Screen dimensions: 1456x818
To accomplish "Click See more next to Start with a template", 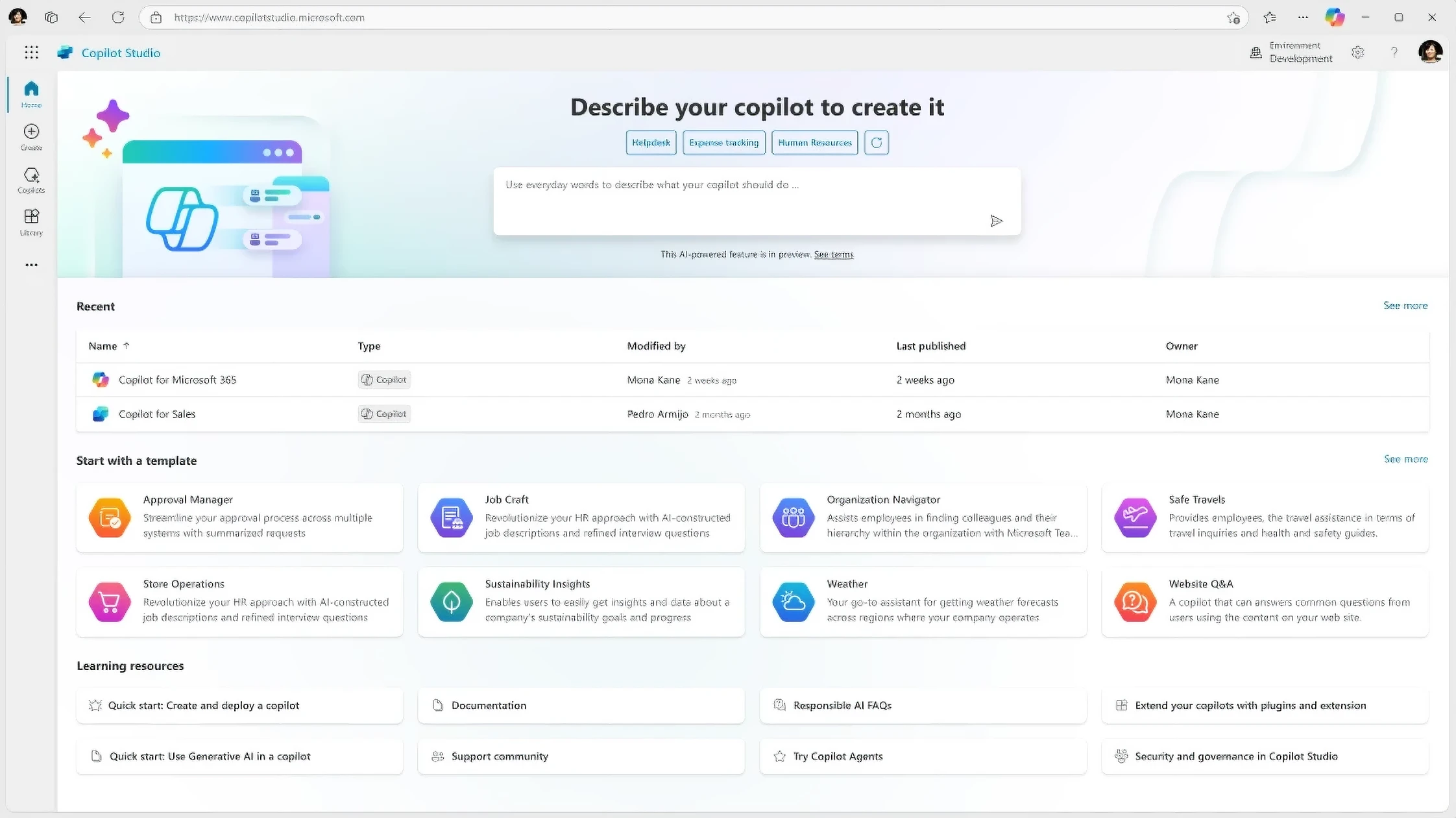I will pos(1405,459).
